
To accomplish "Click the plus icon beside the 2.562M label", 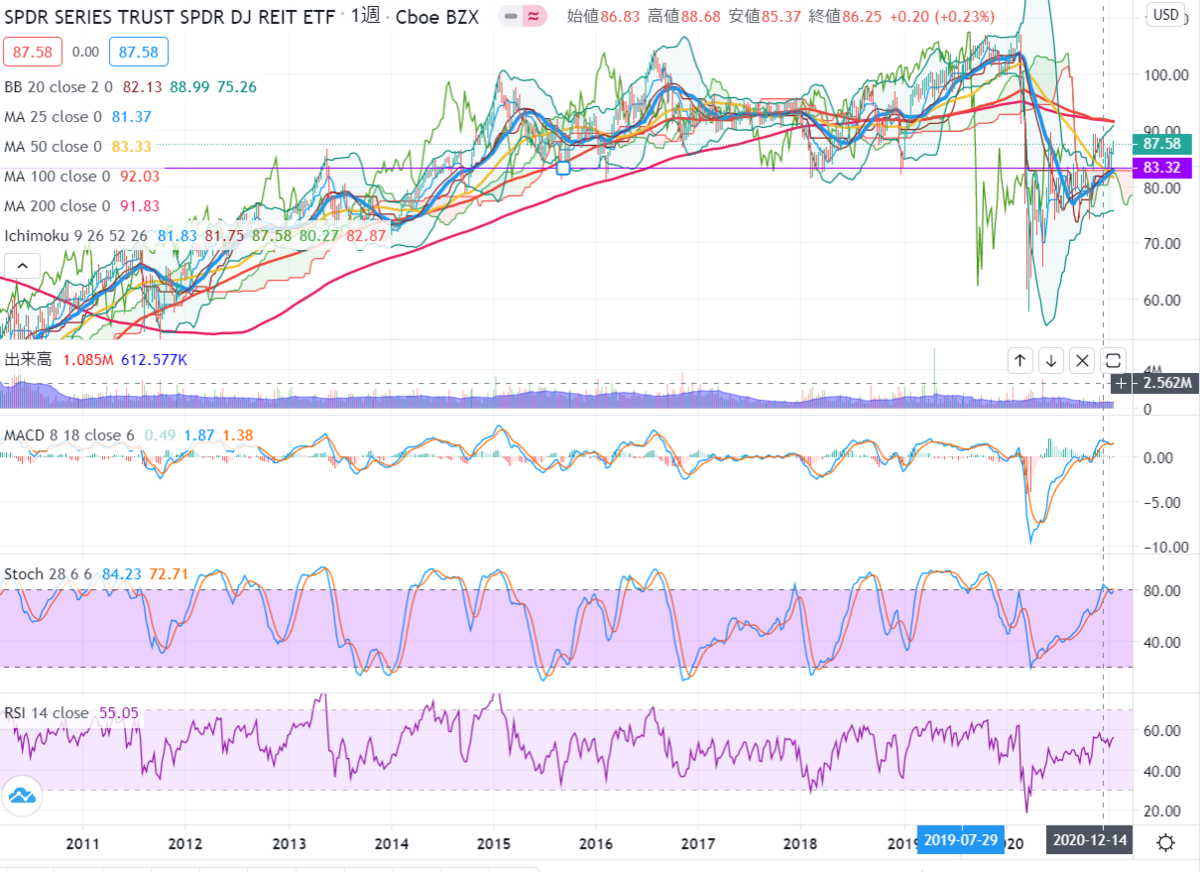I will pyautogui.click(x=1122, y=383).
